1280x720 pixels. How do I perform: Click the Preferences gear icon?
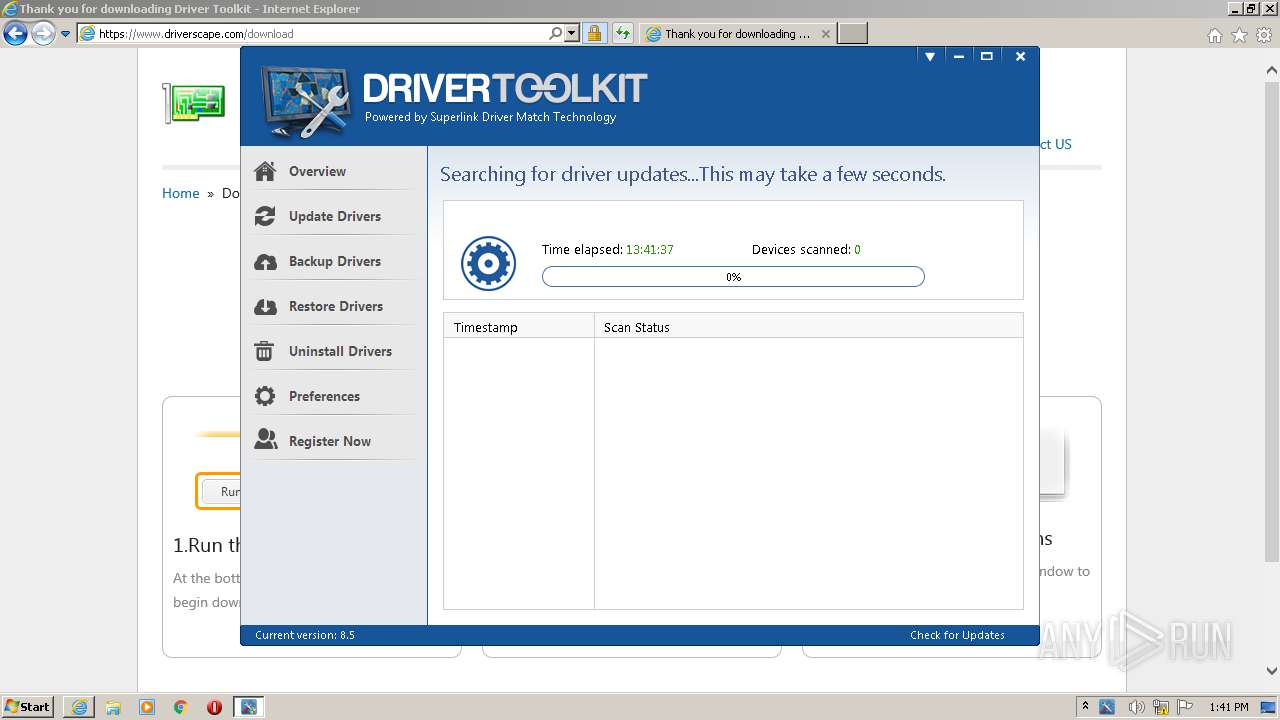click(265, 396)
